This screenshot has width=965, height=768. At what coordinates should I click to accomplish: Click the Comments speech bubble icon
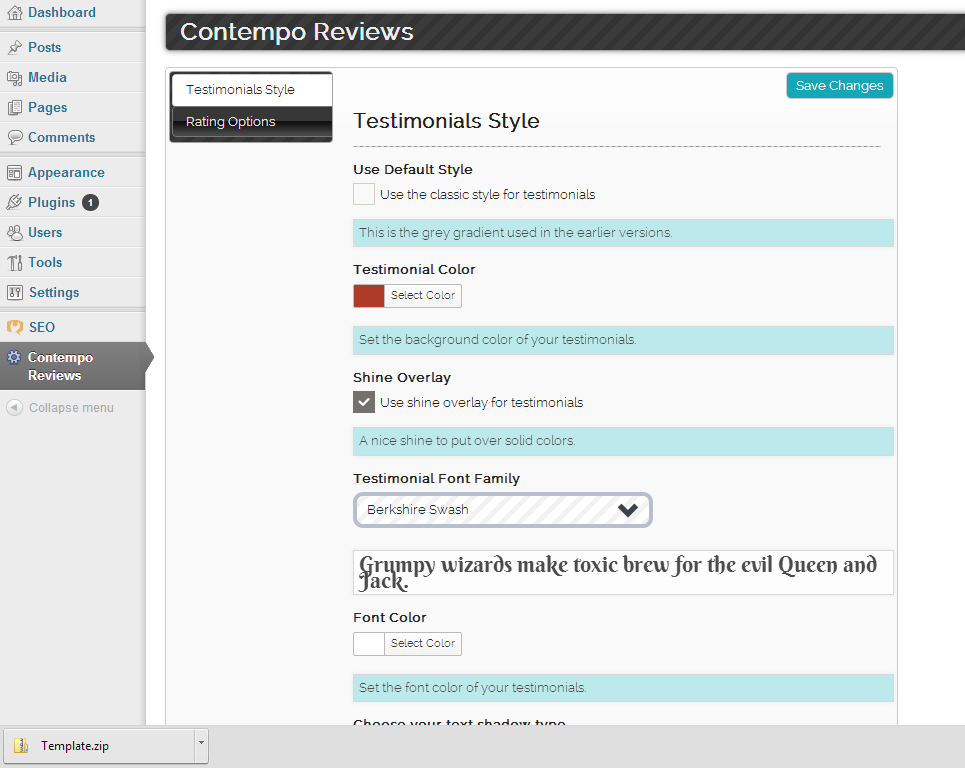pyautogui.click(x=14, y=137)
